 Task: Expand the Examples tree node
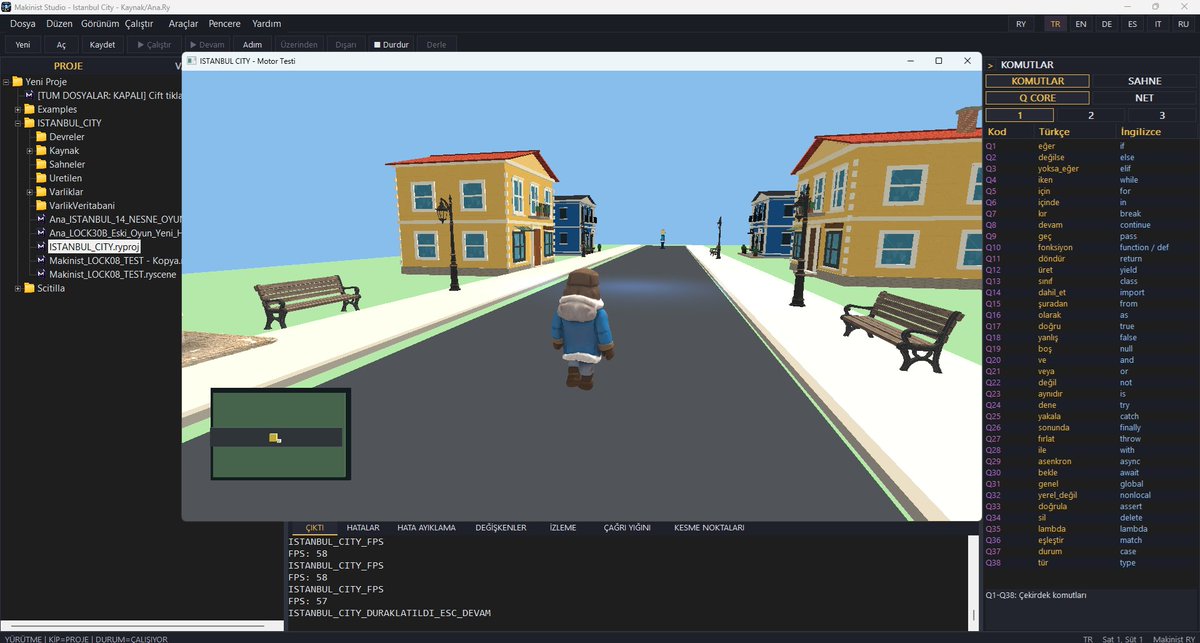coord(18,109)
